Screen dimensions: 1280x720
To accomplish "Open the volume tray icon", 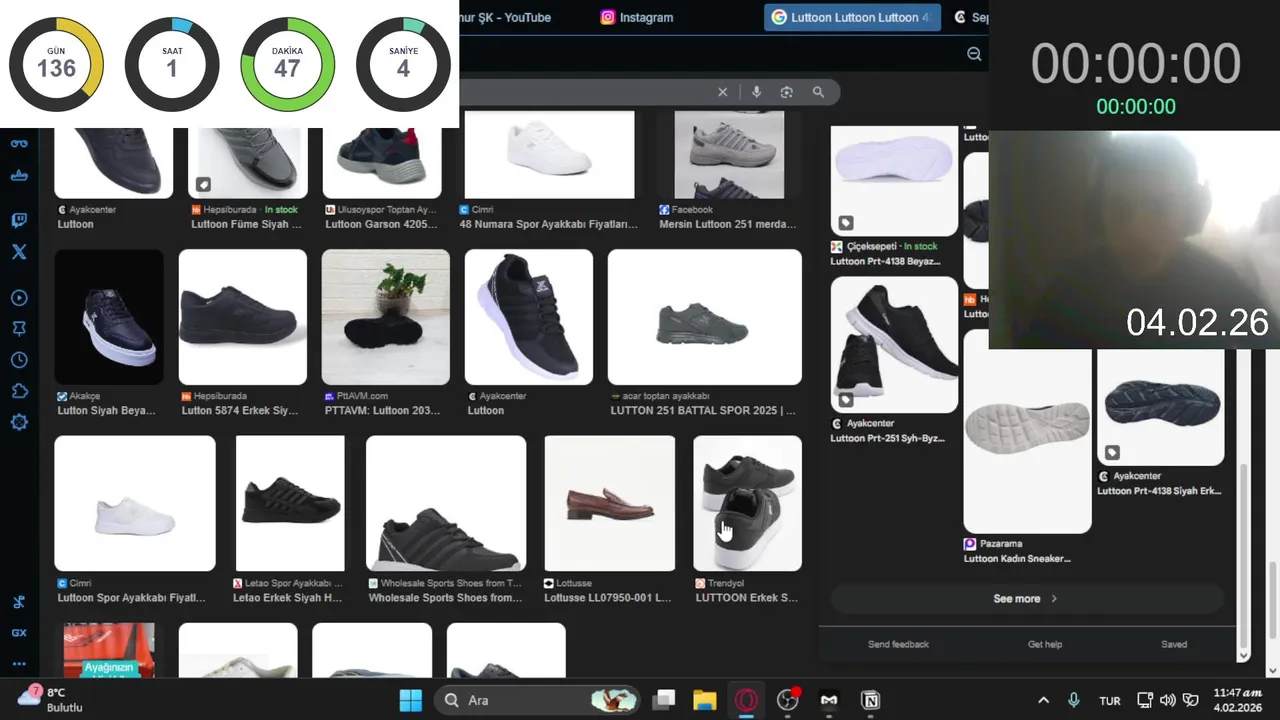I will [x=1167, y=700].
